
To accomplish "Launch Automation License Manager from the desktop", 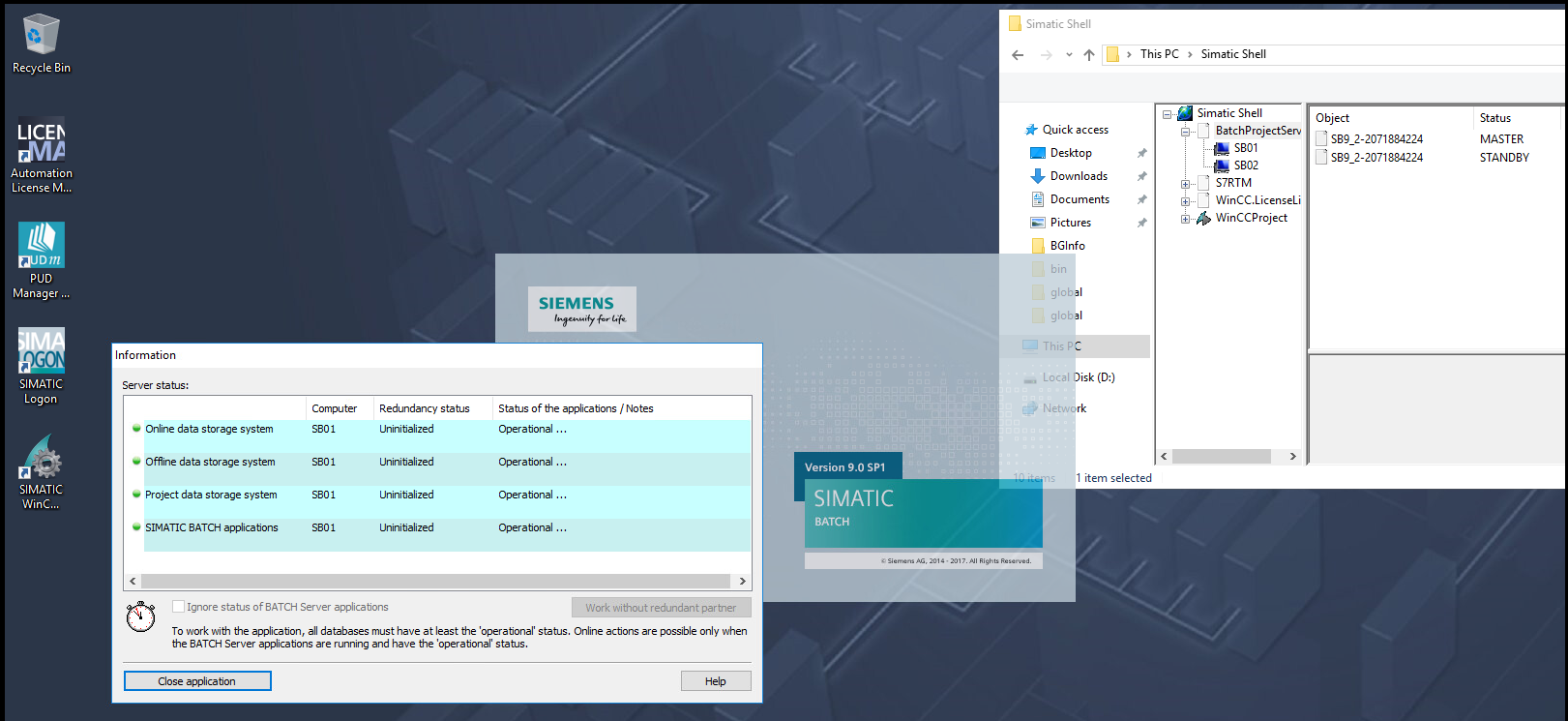I will [41, 156].
